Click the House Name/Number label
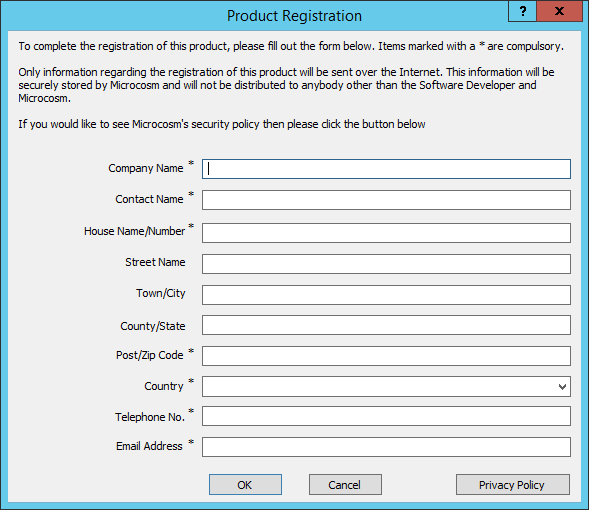589x510 pixels. click(x=134, y=231)
